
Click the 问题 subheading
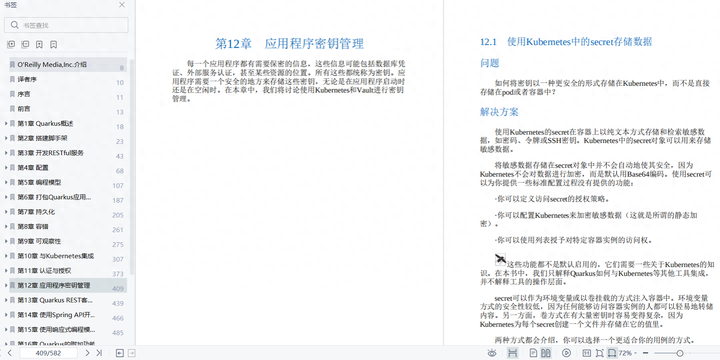click(x=489, y=63)
